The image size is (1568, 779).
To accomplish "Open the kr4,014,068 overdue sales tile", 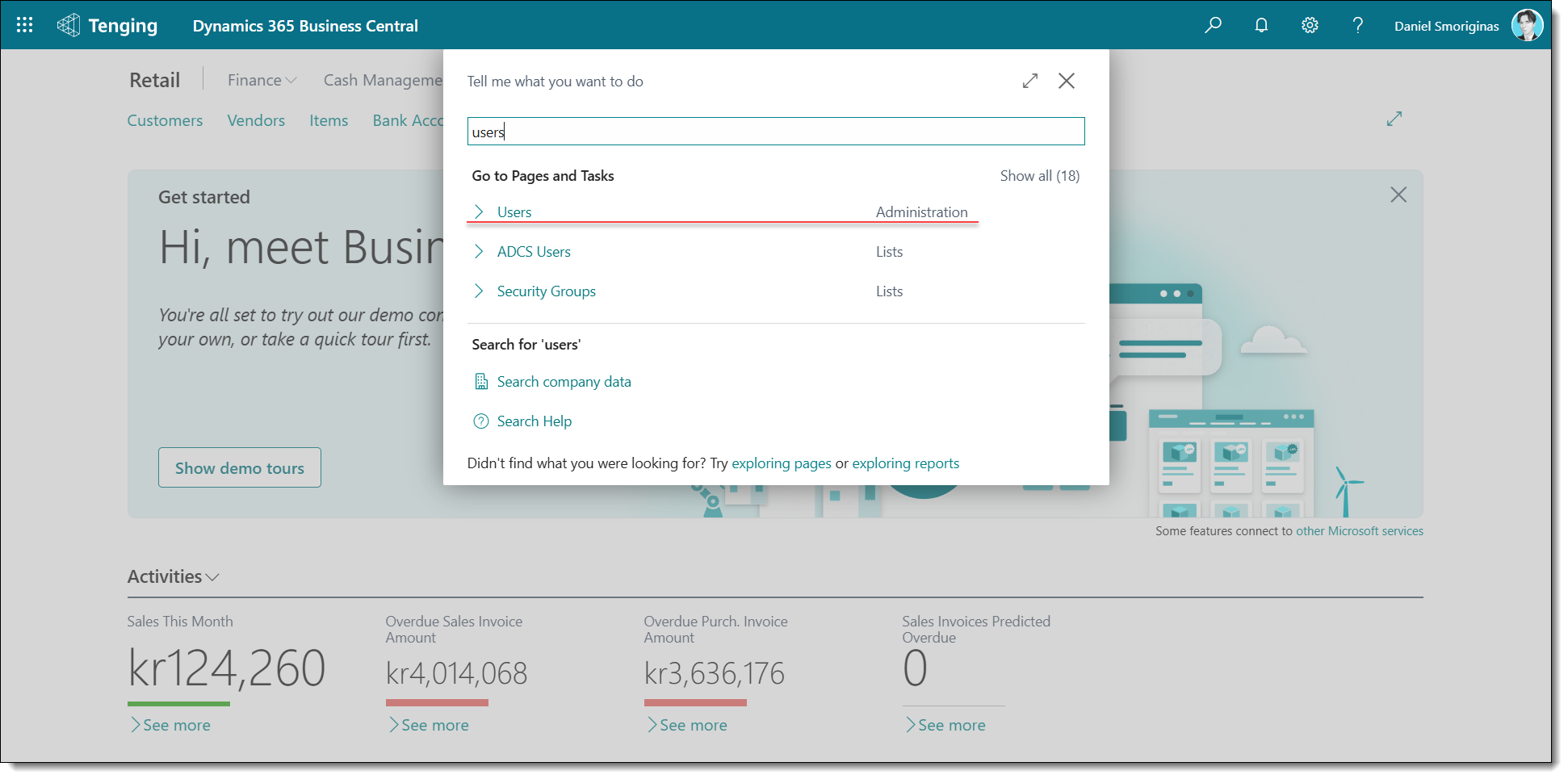I will [456, 673].
